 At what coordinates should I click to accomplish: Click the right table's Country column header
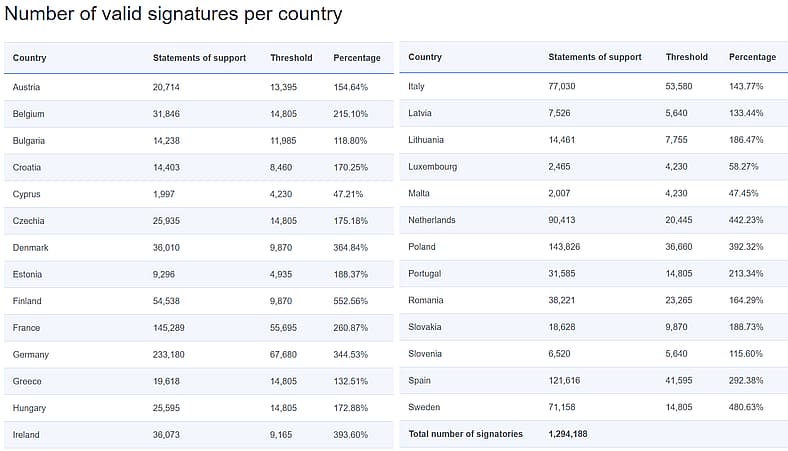(425, 57)
